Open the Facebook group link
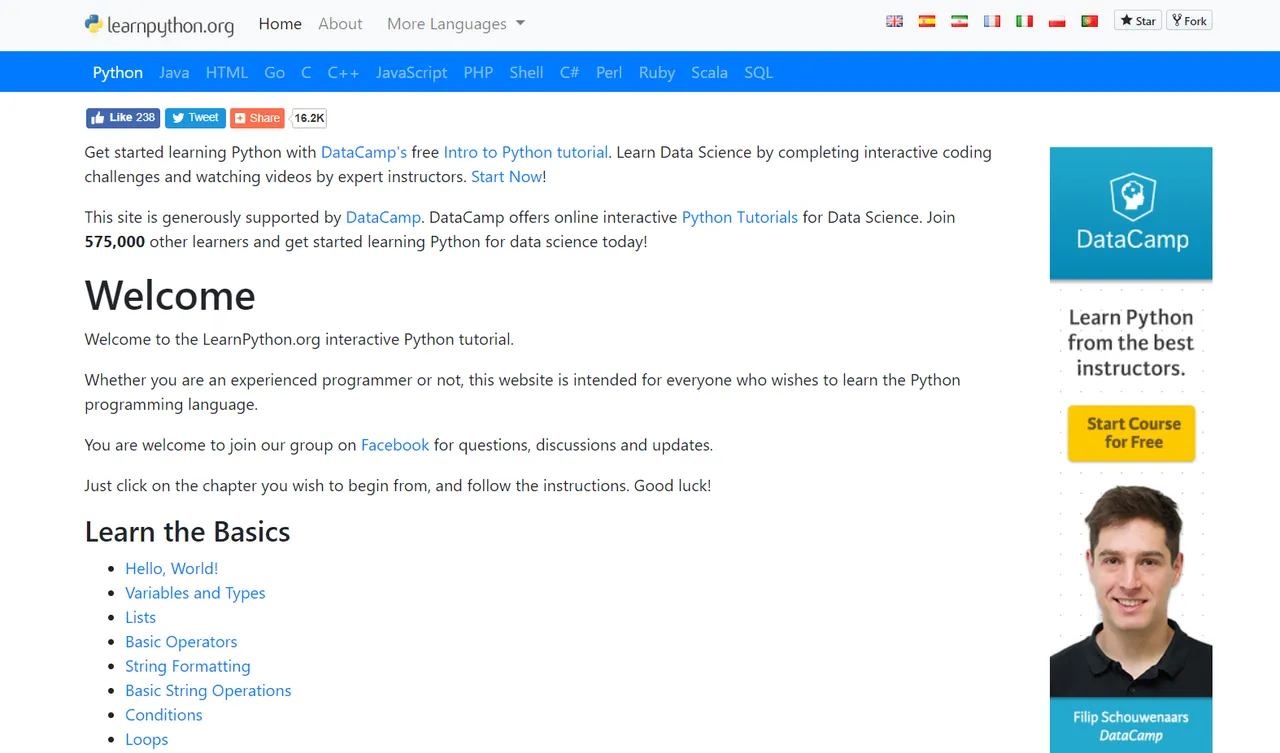The width and height of the screenshot is (1280, 753). (395, 445)
